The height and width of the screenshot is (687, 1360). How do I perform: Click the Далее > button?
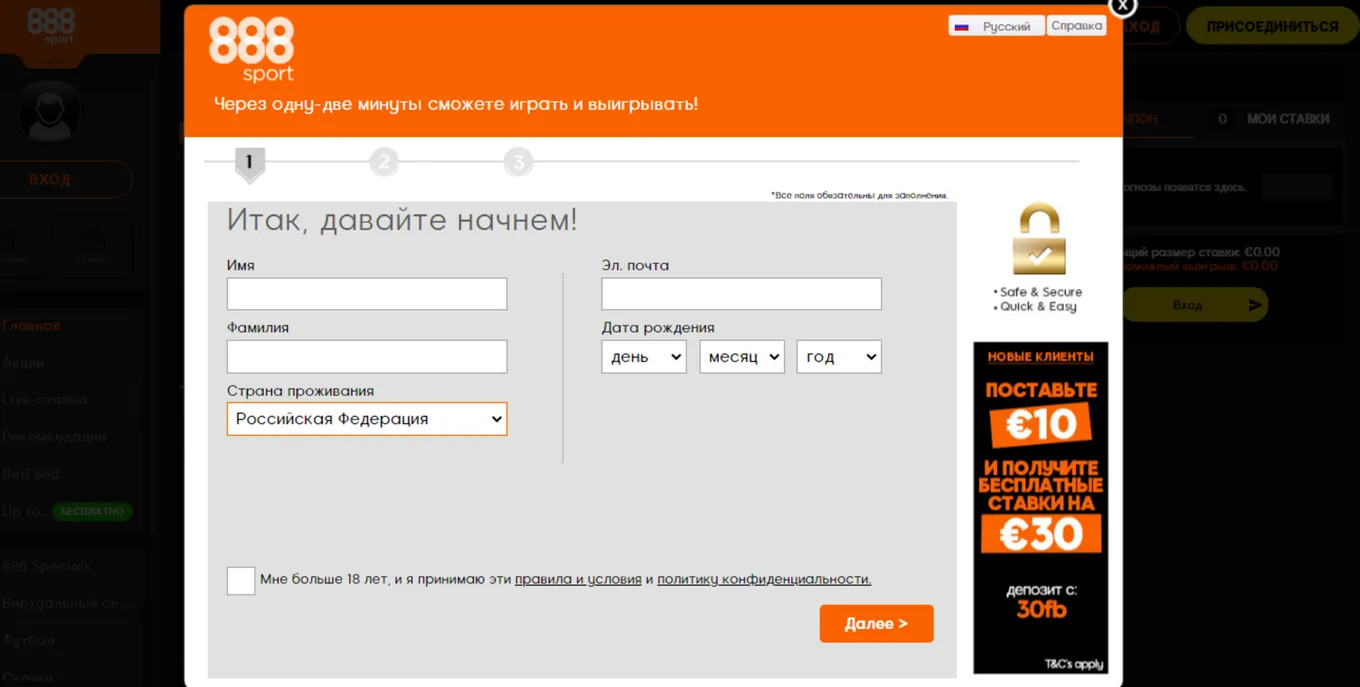[876, 623]
